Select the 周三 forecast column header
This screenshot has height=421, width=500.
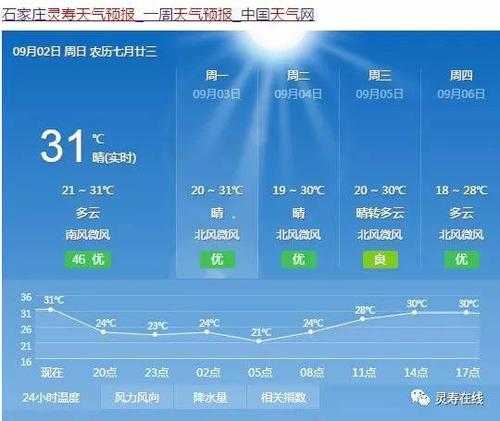click(380, 75)
